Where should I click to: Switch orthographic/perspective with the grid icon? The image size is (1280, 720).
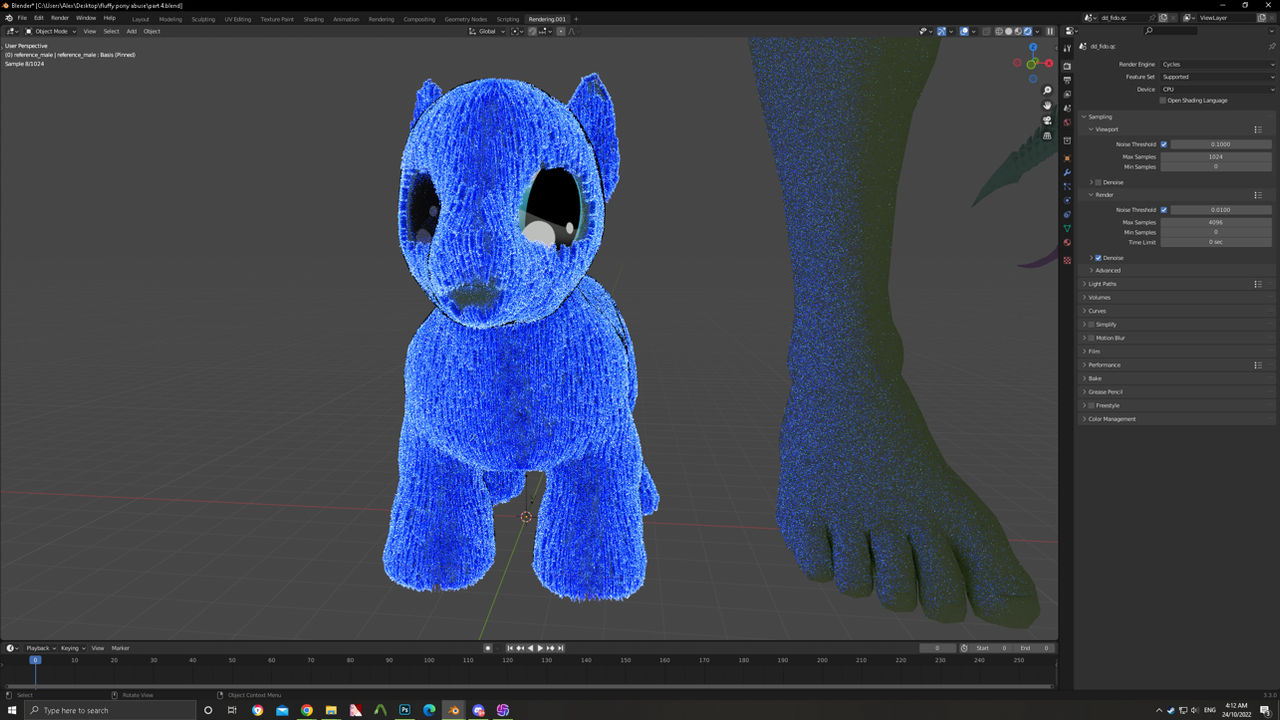pyautogui.click(x=1047, y=136)
